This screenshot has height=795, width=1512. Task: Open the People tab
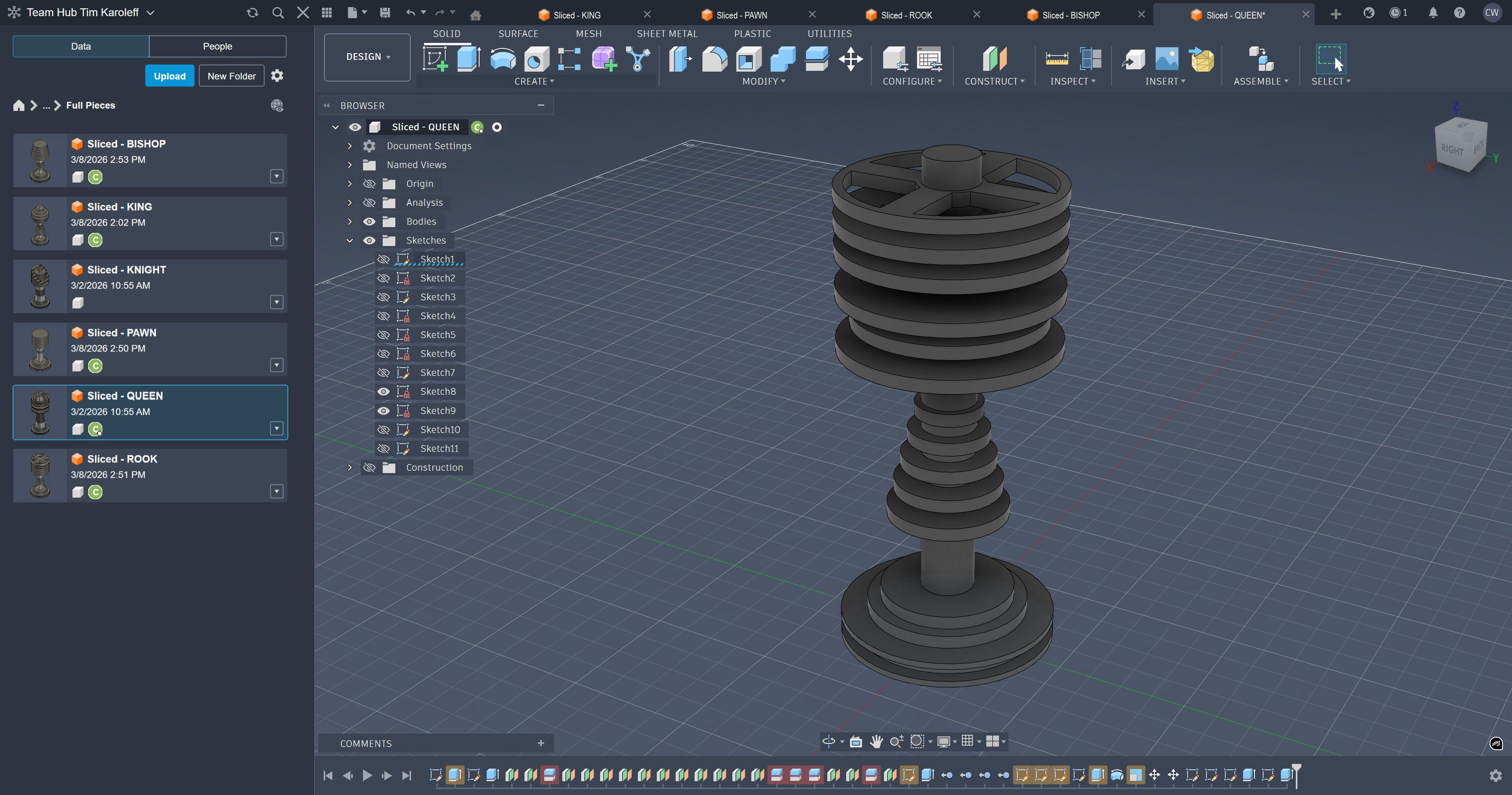(218, 46)
